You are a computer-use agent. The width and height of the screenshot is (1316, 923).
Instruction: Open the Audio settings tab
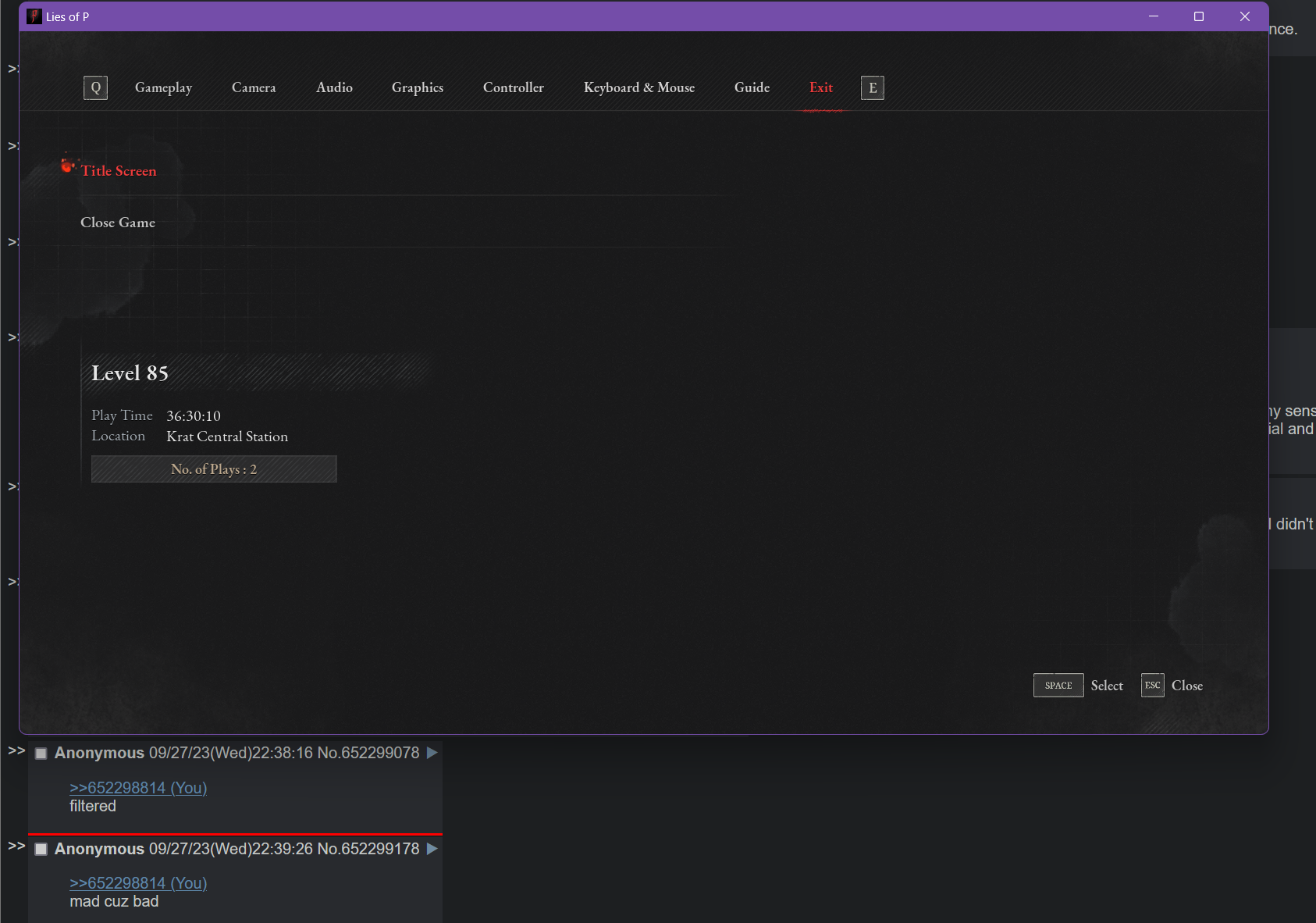point(334,87)
